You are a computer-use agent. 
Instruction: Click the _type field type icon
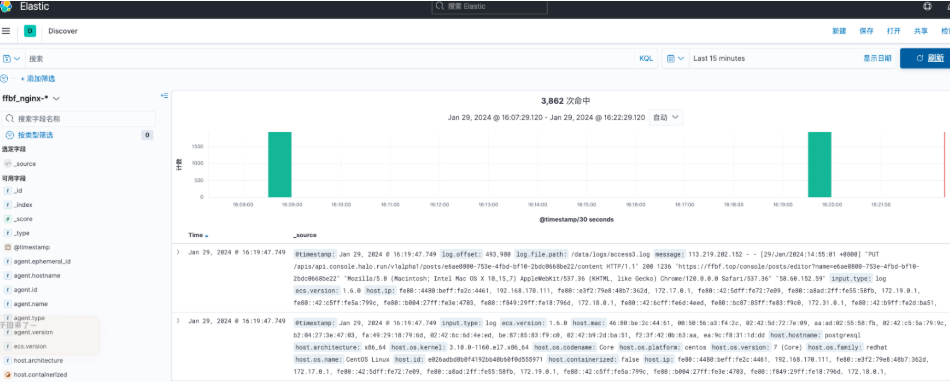coord(8,233)
